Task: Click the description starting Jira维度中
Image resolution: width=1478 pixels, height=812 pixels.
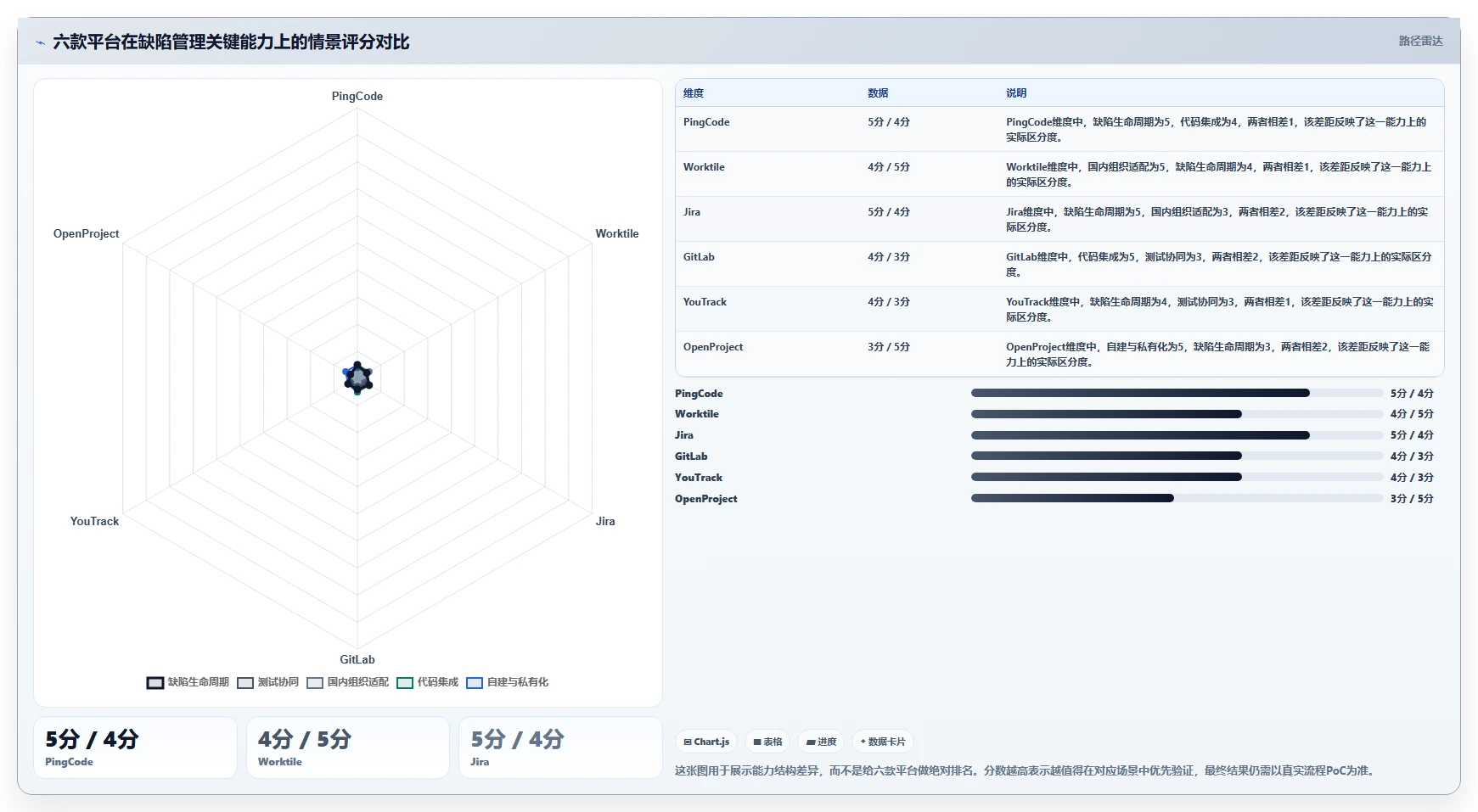Action: pyautogui.click(x=1217, y=220)
